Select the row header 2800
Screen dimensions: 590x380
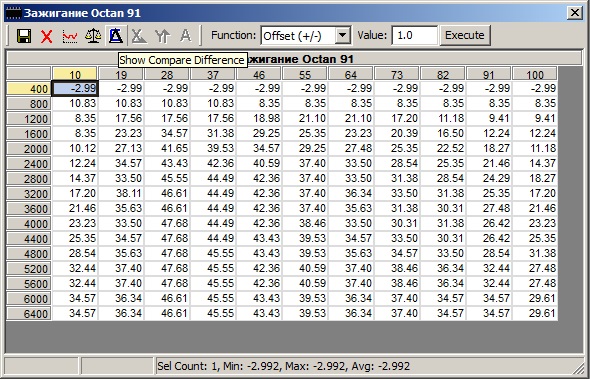[29, 179]
